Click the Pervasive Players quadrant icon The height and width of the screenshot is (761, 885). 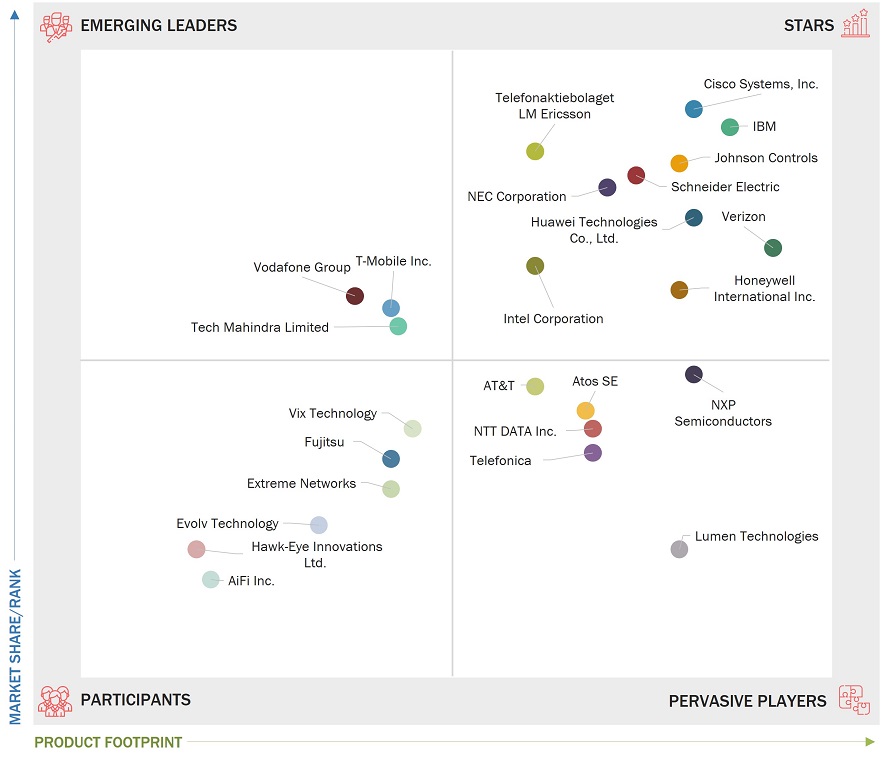(854, 700)
